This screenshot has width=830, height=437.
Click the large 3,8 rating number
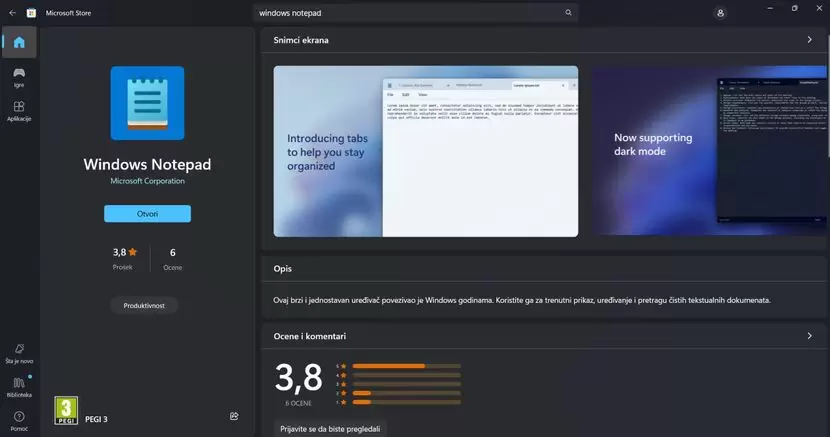point(299,378)
